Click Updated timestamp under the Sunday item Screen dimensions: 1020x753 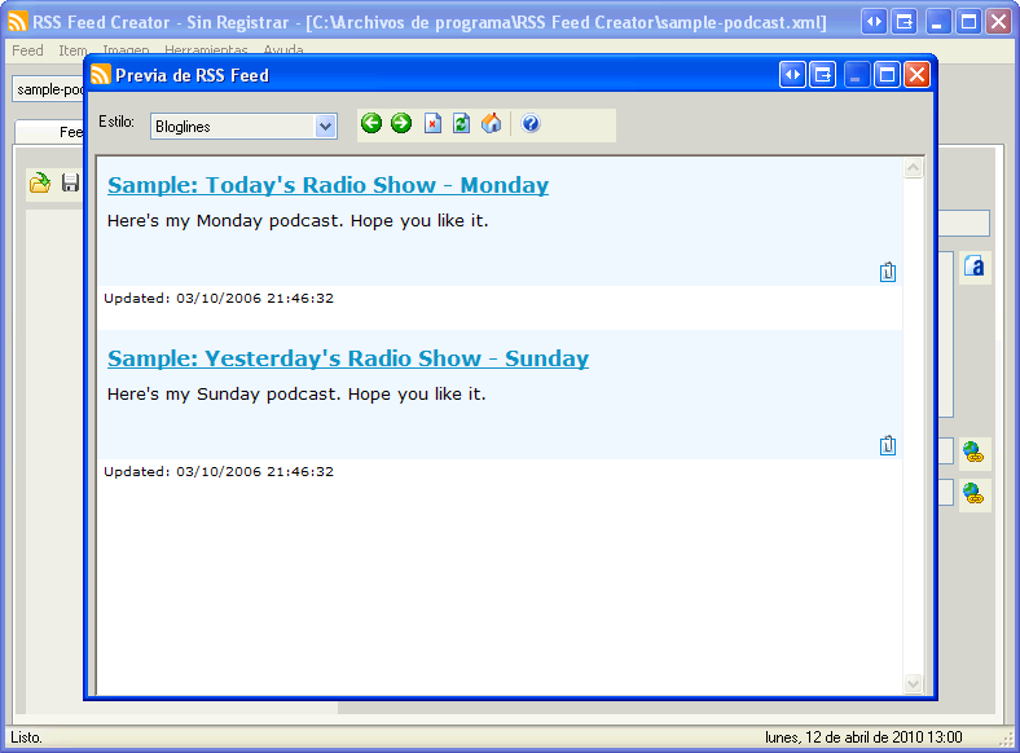219,472
